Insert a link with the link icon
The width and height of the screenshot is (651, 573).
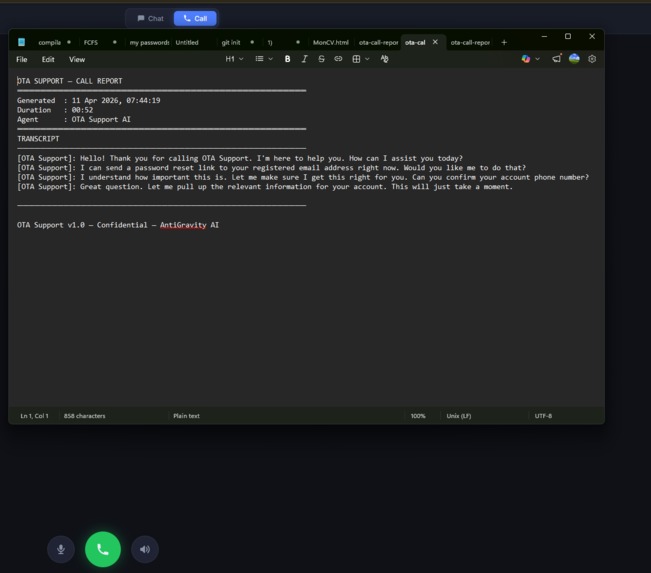(x=338, y=59)
